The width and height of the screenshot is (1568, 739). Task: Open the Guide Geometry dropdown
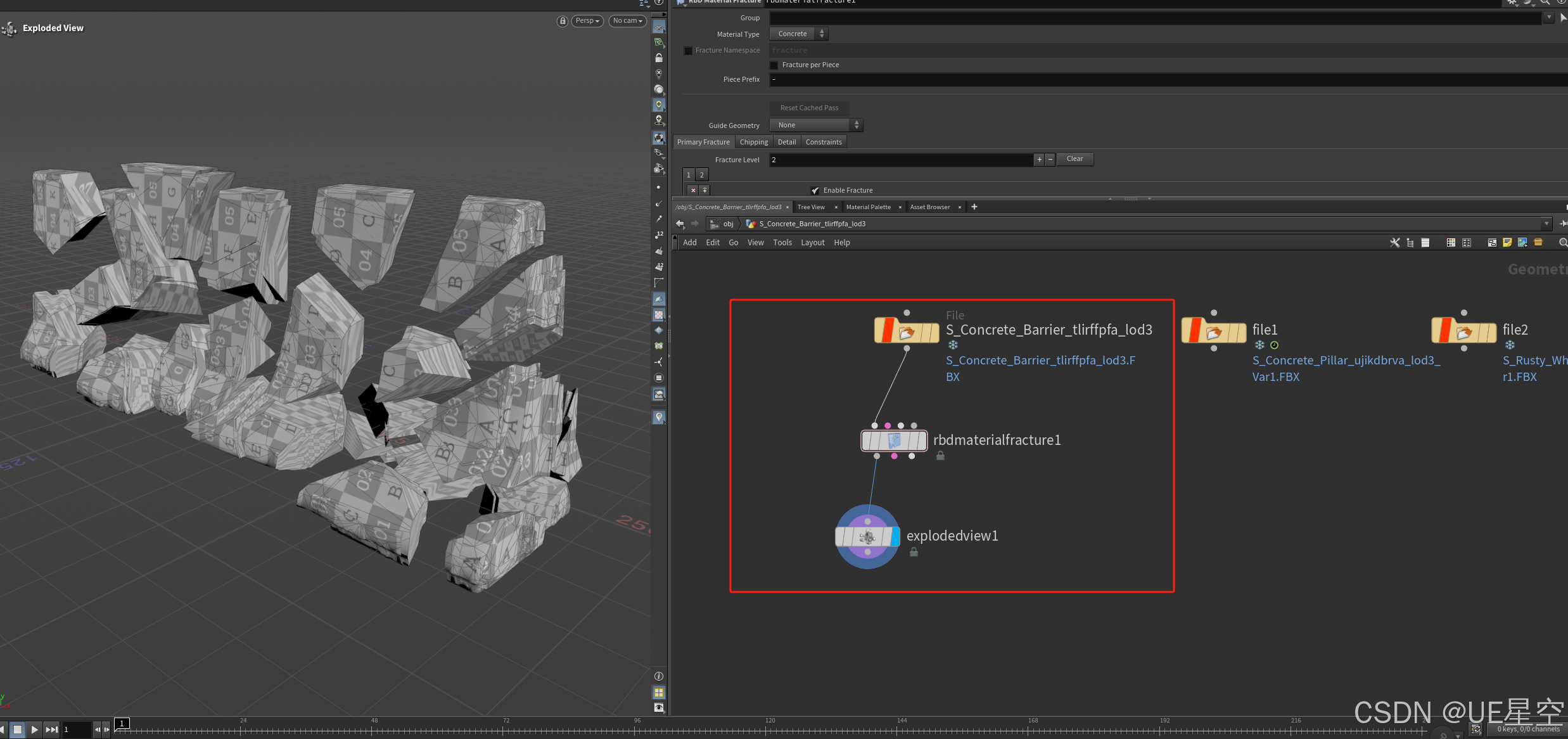click(816, 125)
